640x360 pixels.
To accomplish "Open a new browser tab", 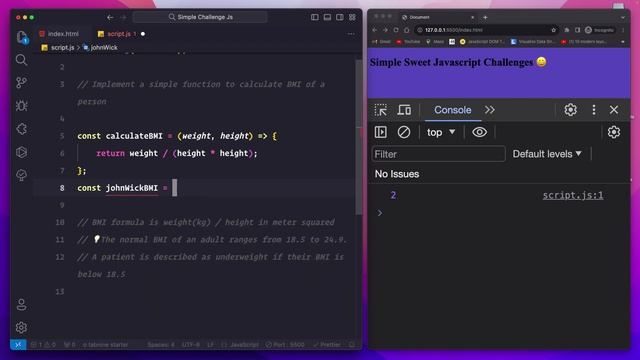I will (x=485, y=17).
